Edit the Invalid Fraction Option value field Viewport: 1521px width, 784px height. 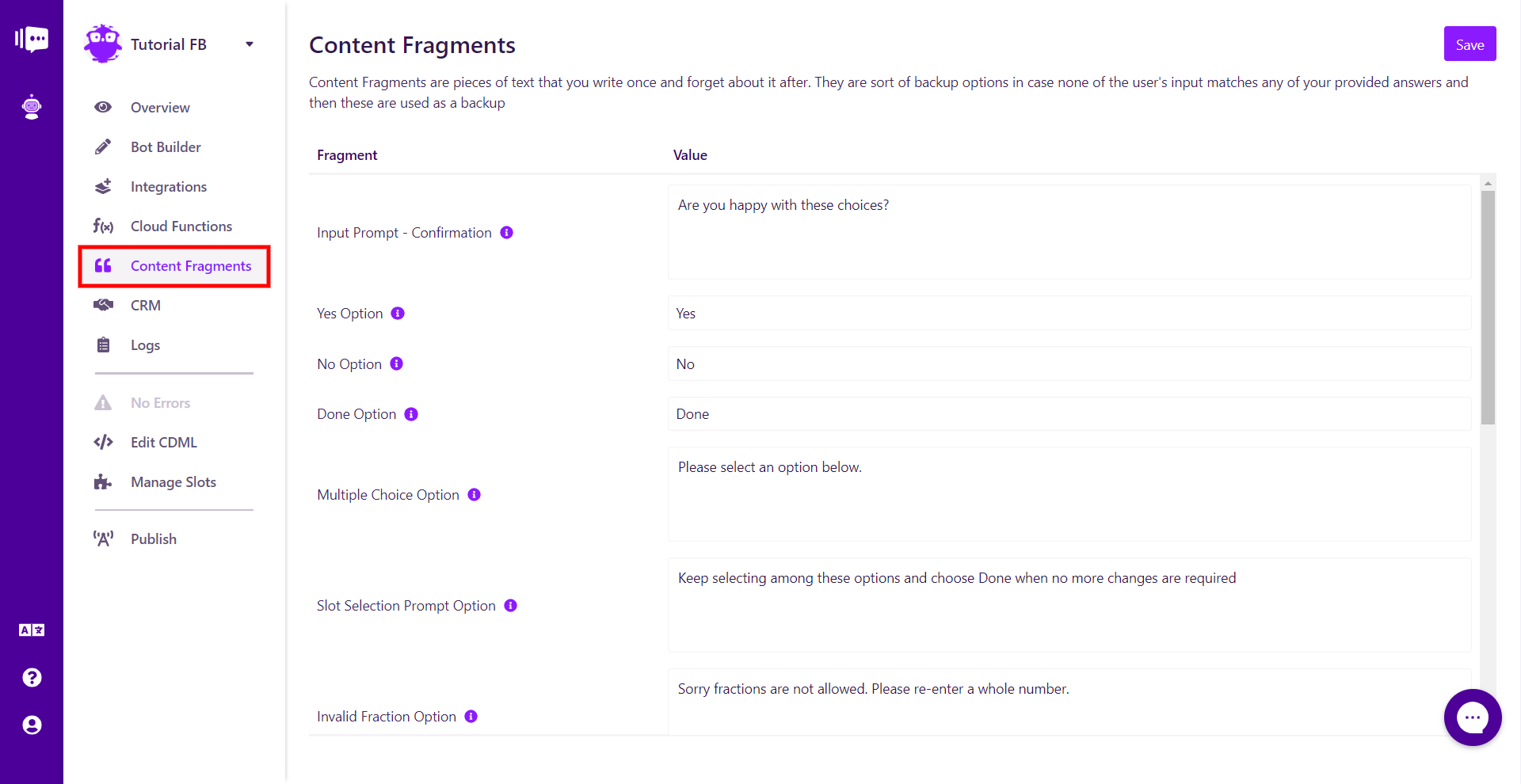1069,702
